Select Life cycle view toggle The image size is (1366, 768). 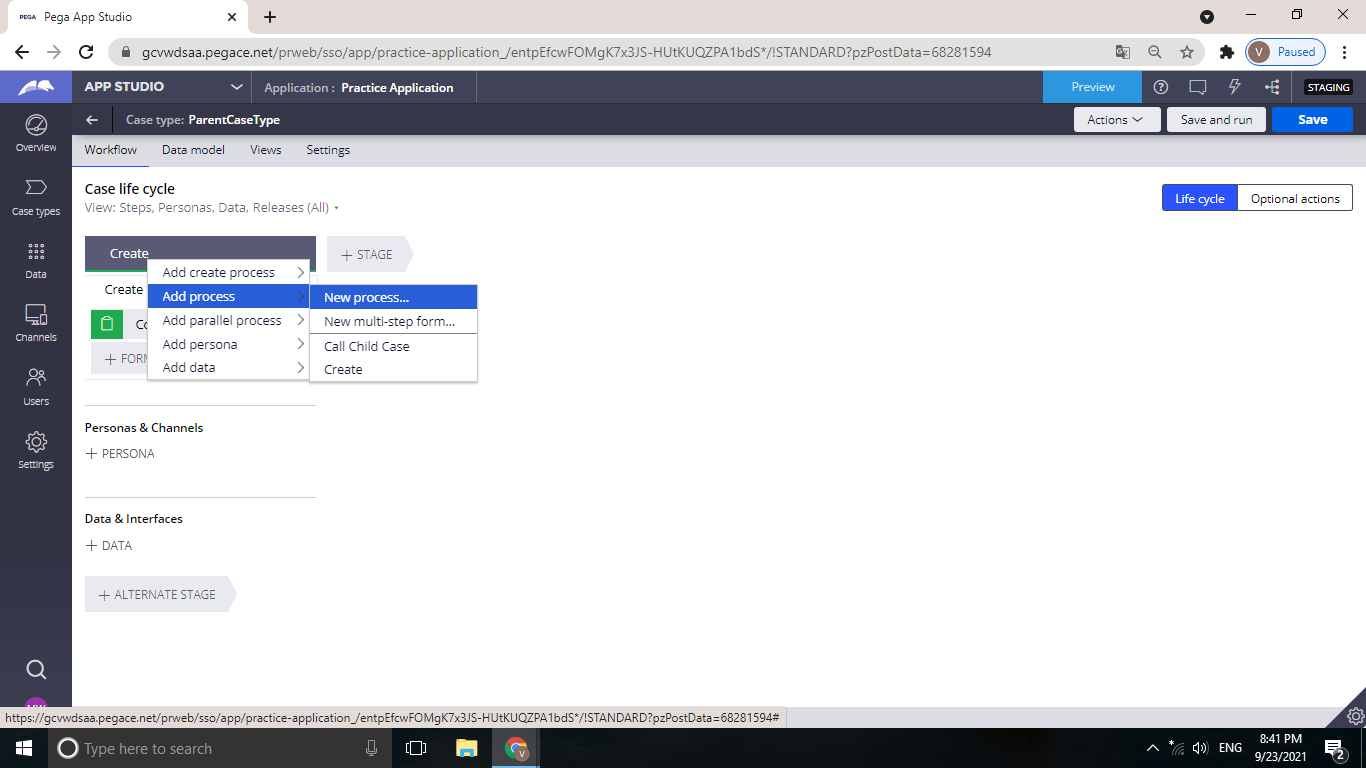[1200, 198]
